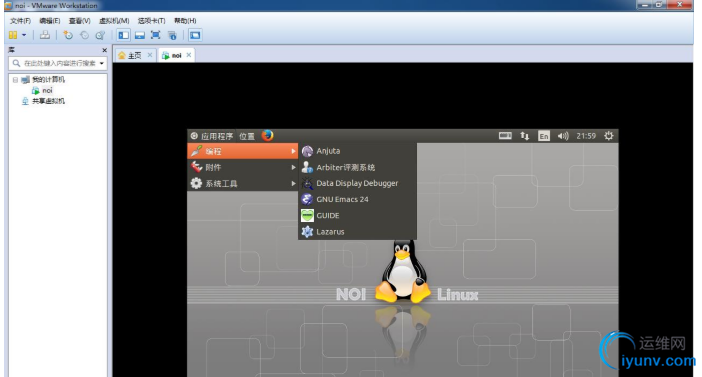The height and width of the screenshot is (377, 702).
Task: Close the noi tab
Action: pos(189,55)
